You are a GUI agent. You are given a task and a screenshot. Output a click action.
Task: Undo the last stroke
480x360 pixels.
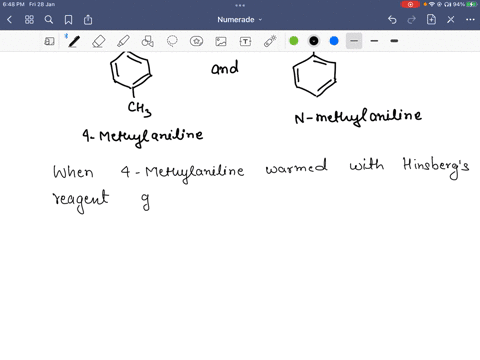pos(392,20)
